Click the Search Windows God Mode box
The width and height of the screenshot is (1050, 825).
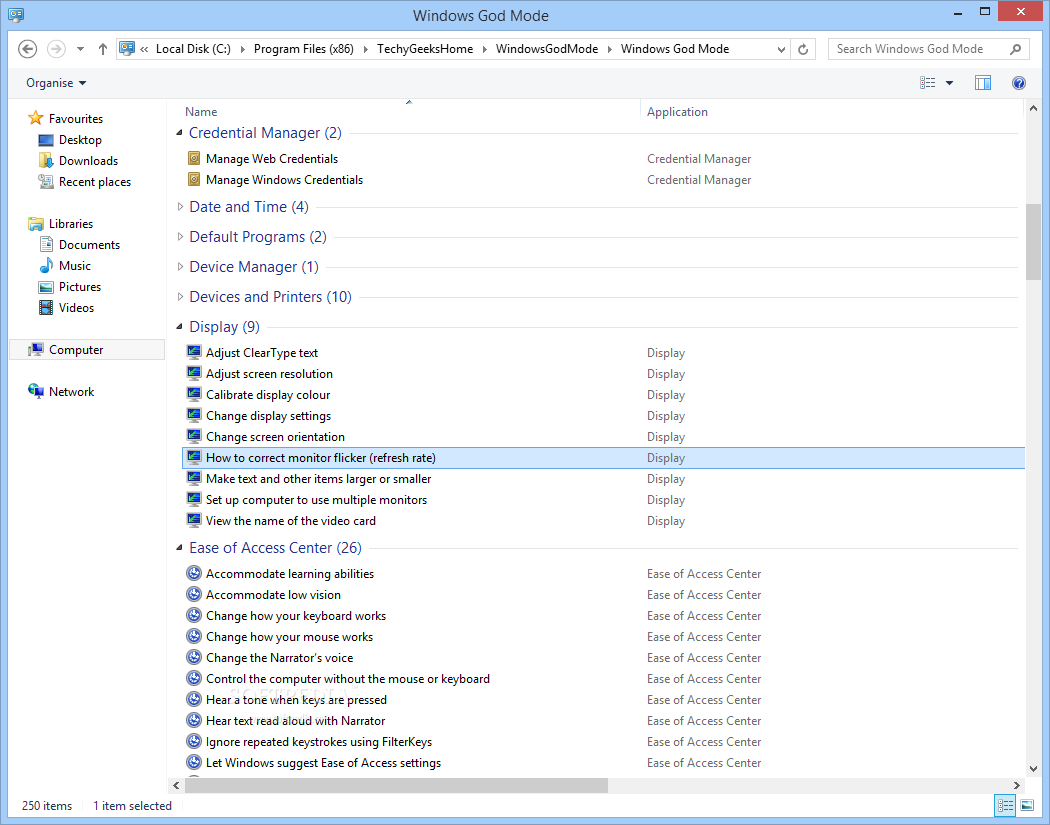point(928,49)
